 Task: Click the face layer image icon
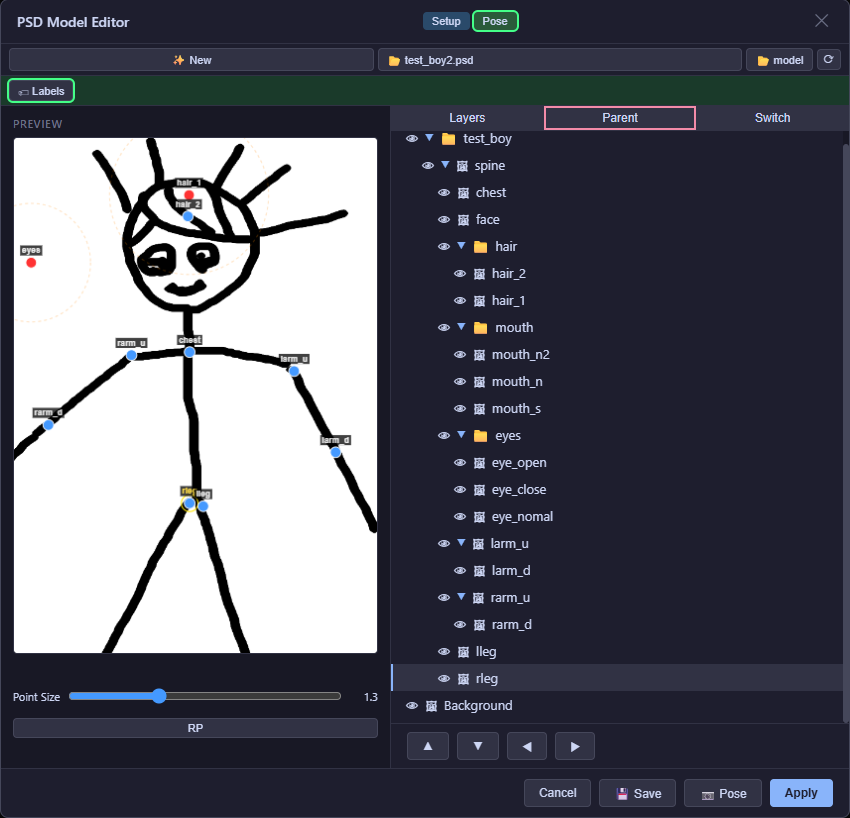click(463, 220)
